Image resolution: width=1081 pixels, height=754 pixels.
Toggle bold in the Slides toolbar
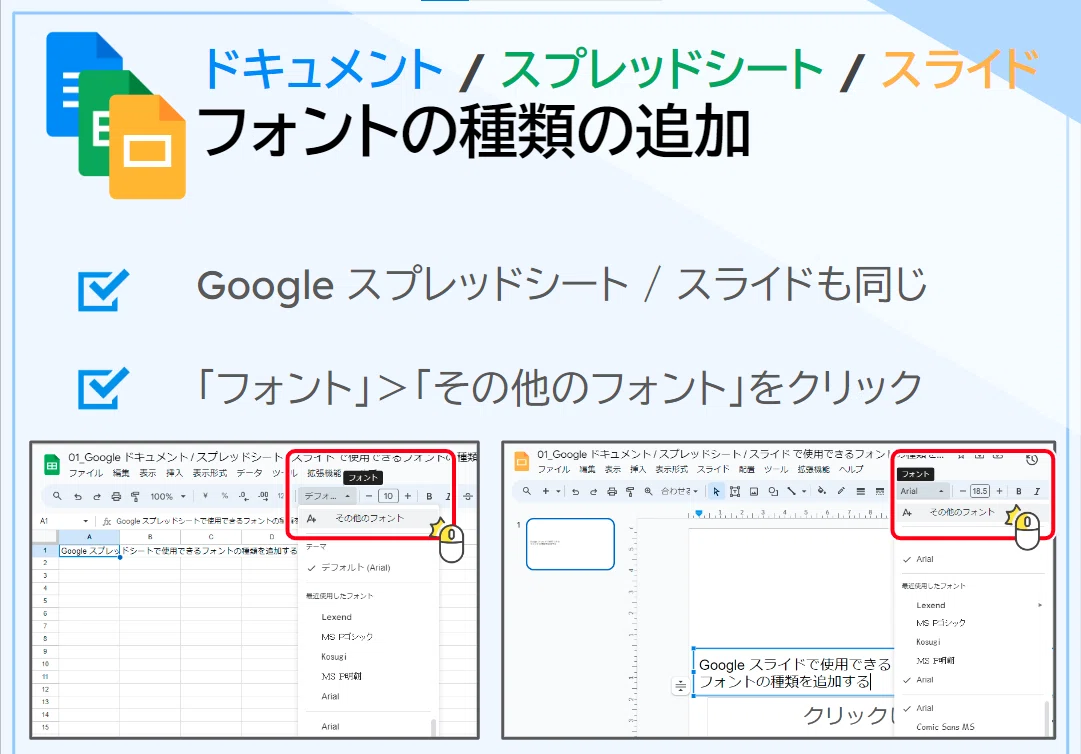point(1018,491)
